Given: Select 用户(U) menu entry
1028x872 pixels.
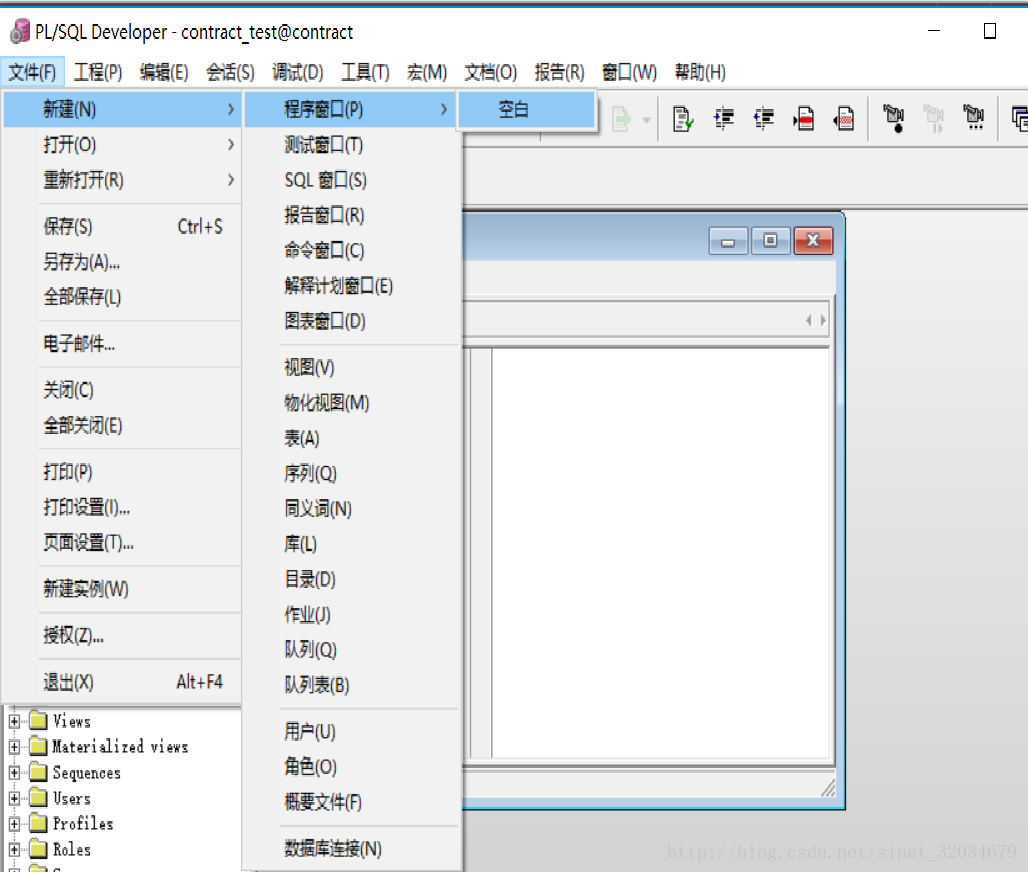Looking at the screenshot, I should (351, 731).
